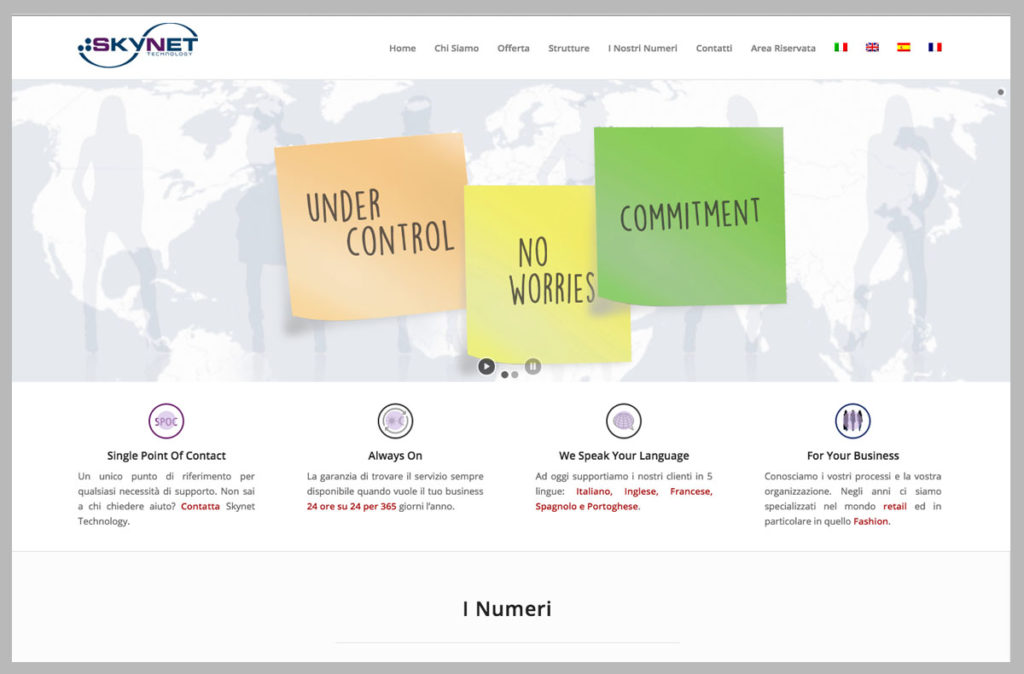Click the red Italiano link

click(x=594, y=491)
